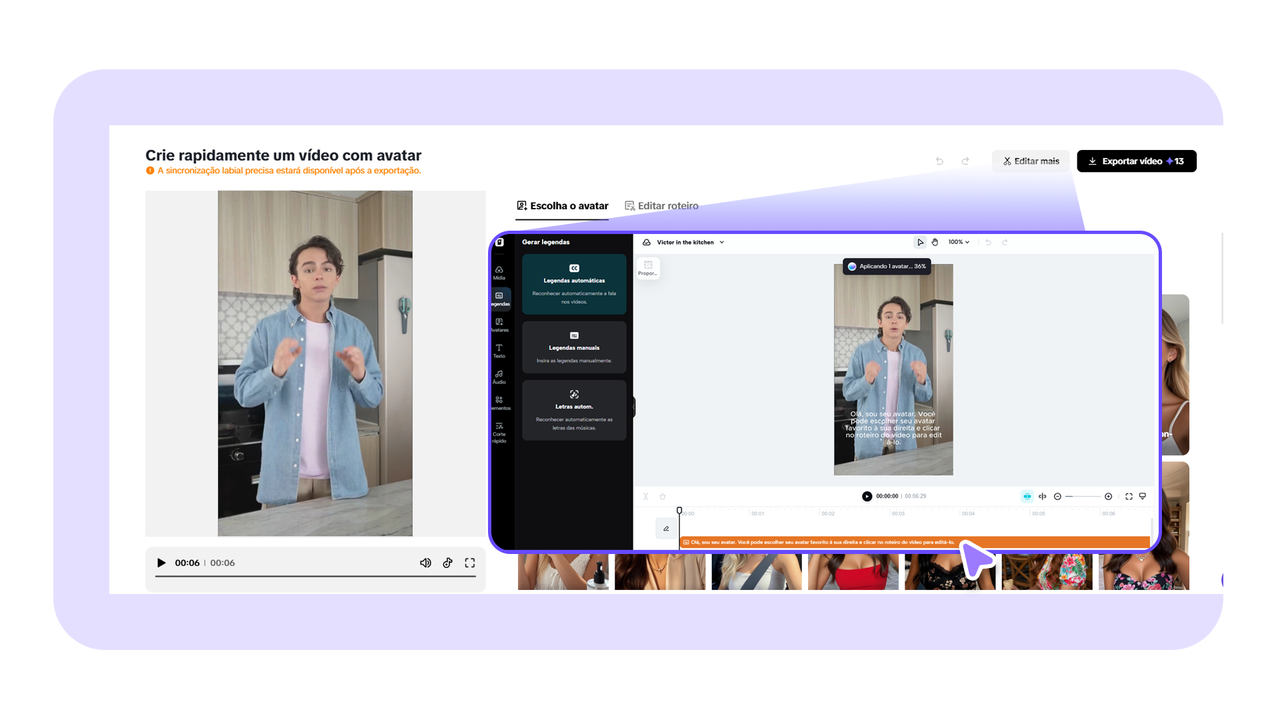Redo the change in header
Image resolution: width=1280 pixels, height=720 pixels.
click(x=965, y=161)
